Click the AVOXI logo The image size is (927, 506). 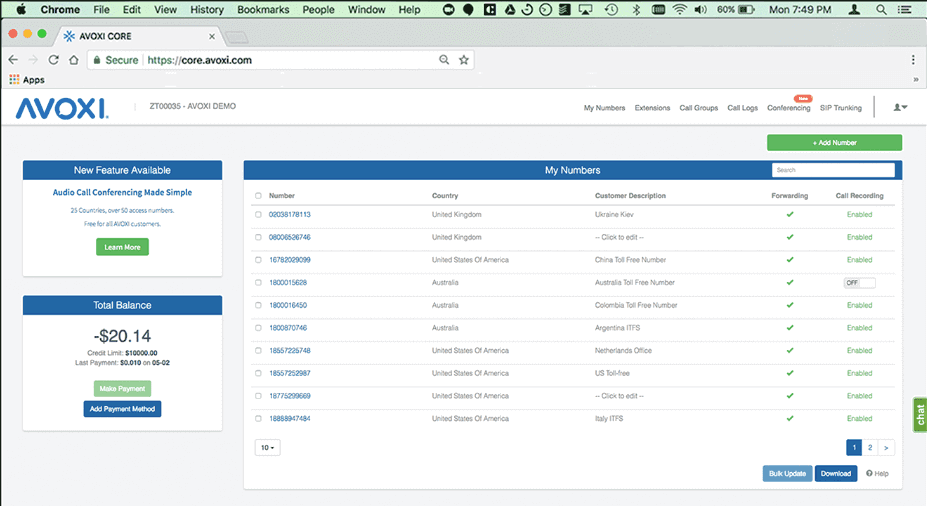point(62,108)
